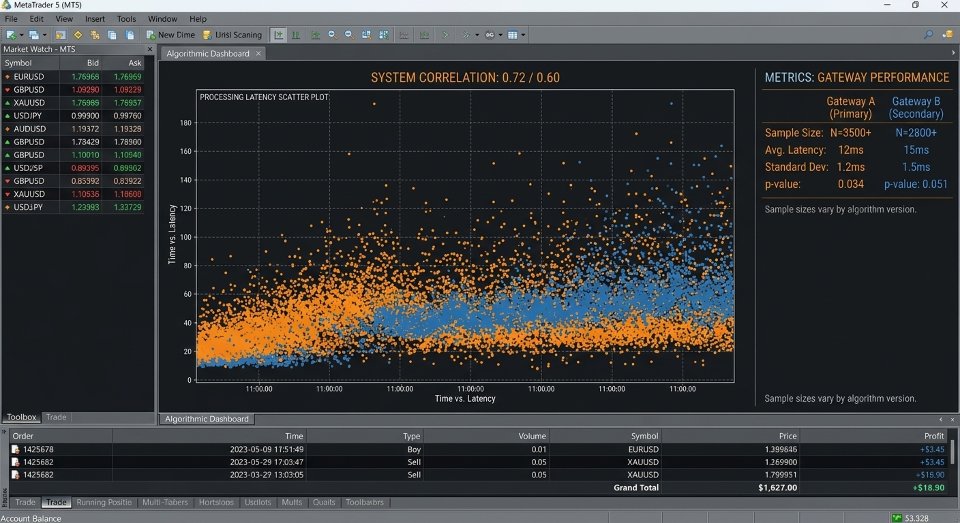
Task: Switch to the Trade tab beside Toolbox
Action: coord(56,417)
